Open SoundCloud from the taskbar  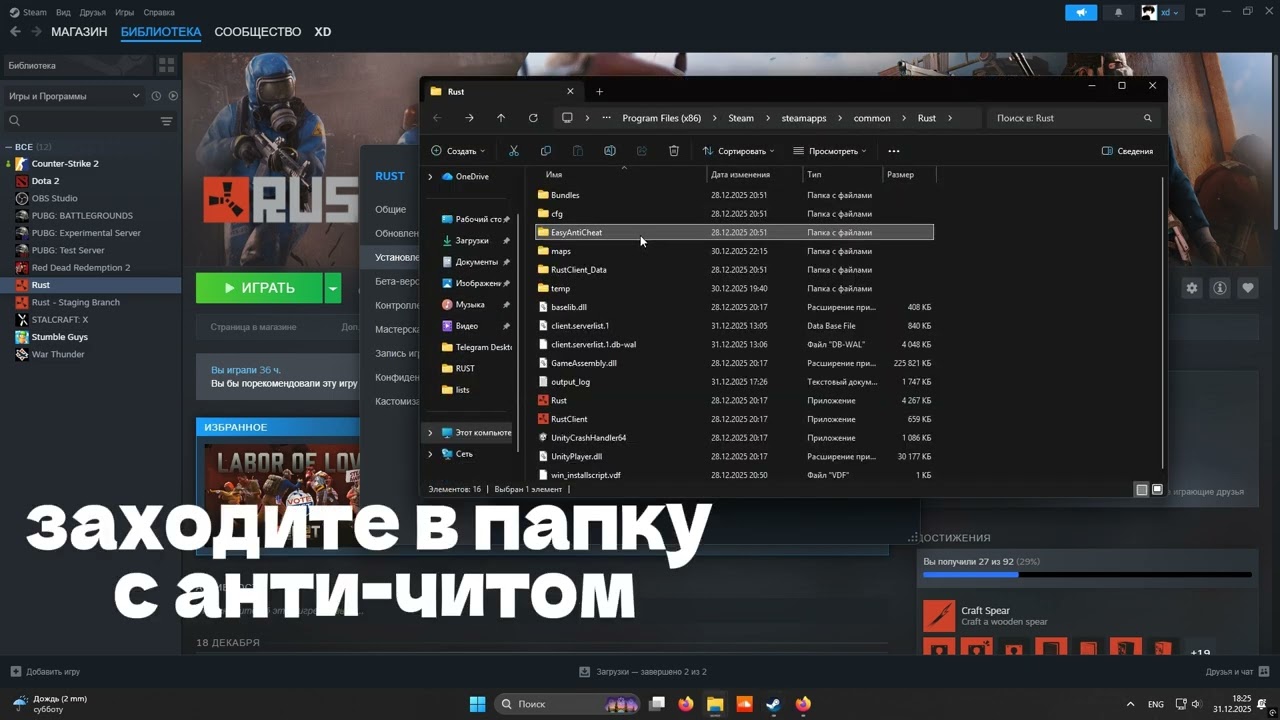point(743,704)
